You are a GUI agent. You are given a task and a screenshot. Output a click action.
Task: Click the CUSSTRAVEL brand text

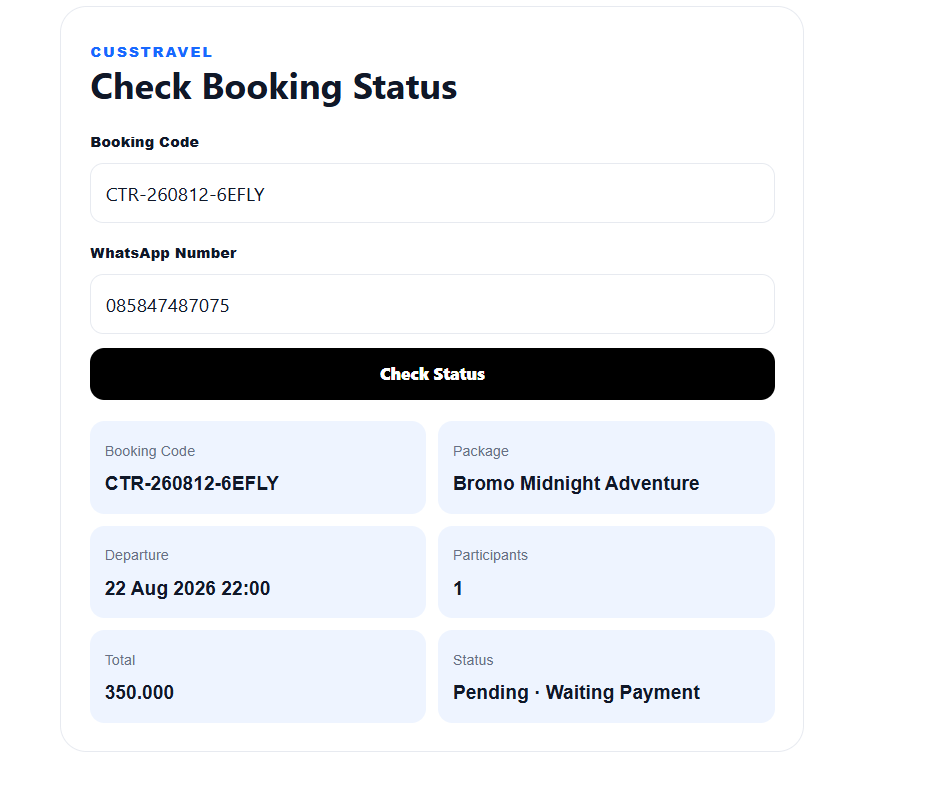[x=151, y=52]
